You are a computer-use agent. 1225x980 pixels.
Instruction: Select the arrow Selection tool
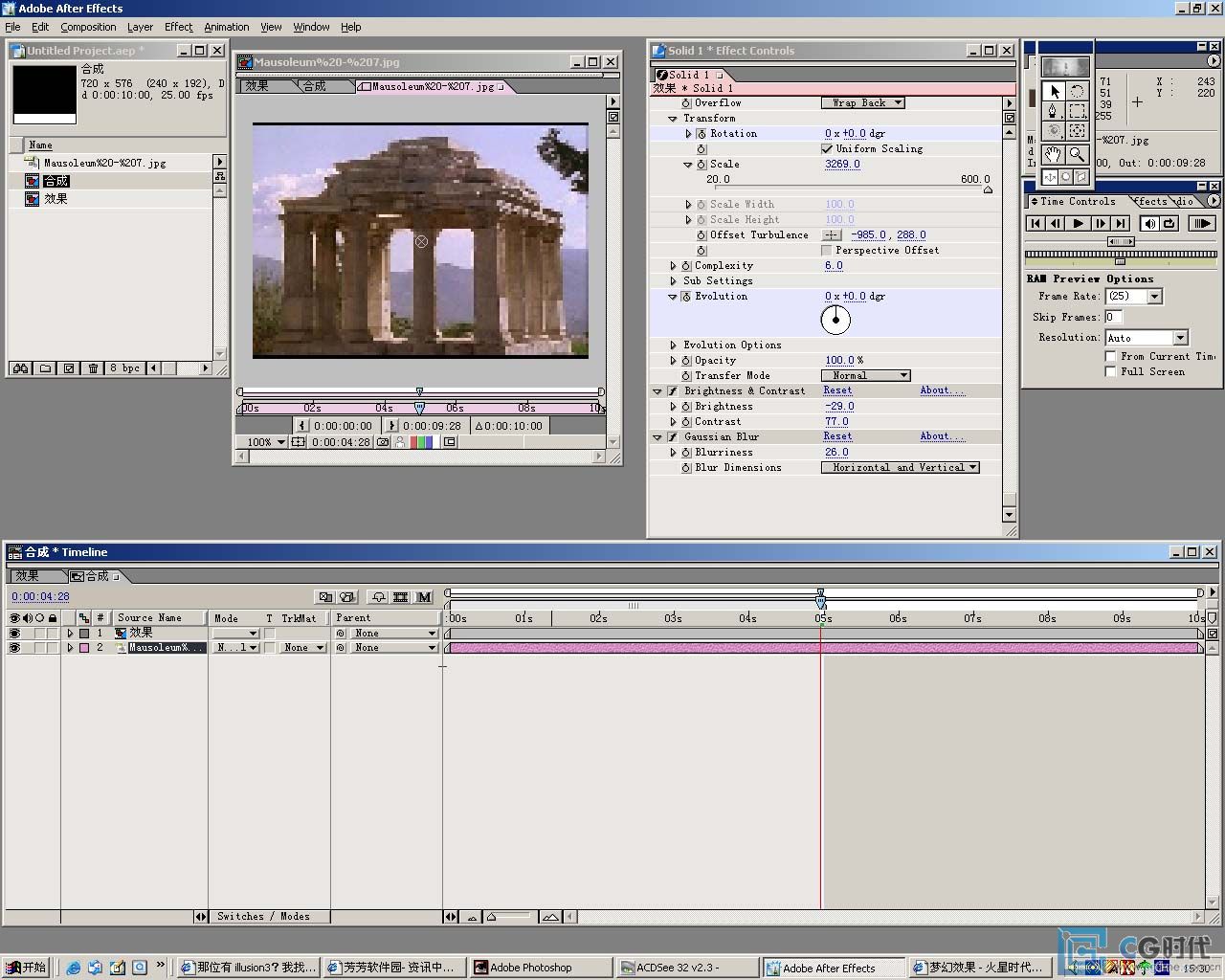point(1054,91)
